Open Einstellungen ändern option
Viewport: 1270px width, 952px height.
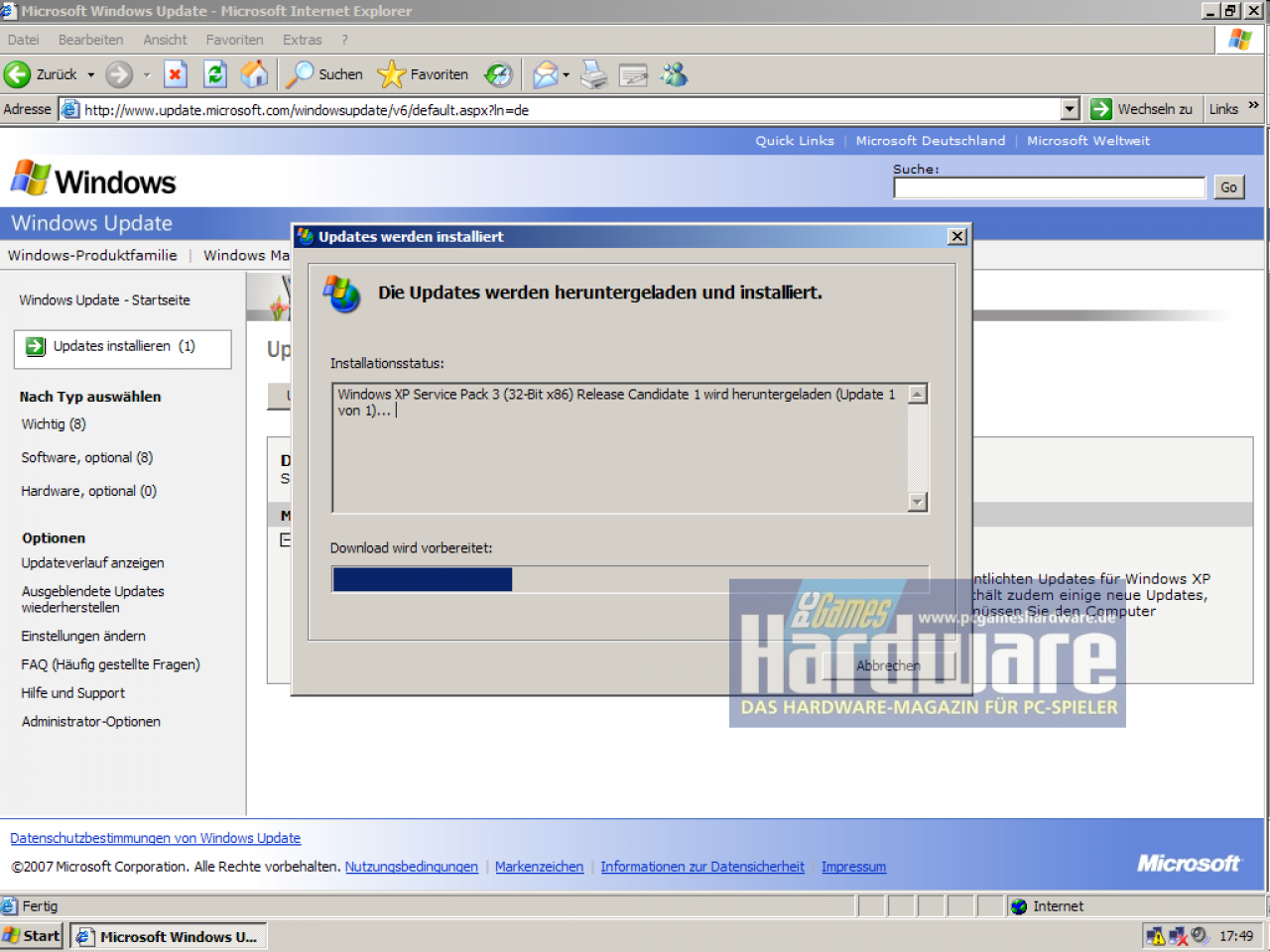[83, 637]
